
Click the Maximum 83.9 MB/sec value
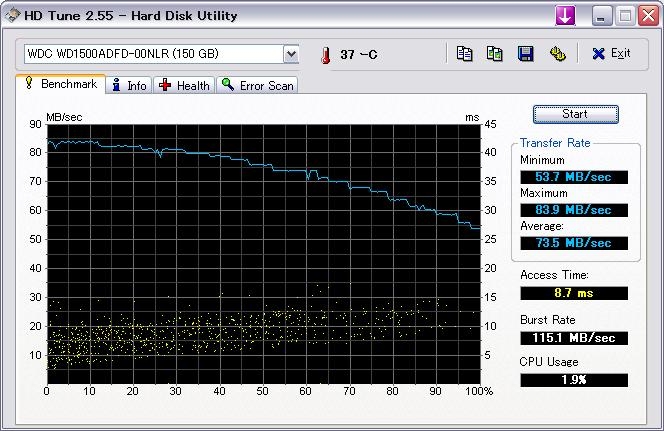[574, 210]
